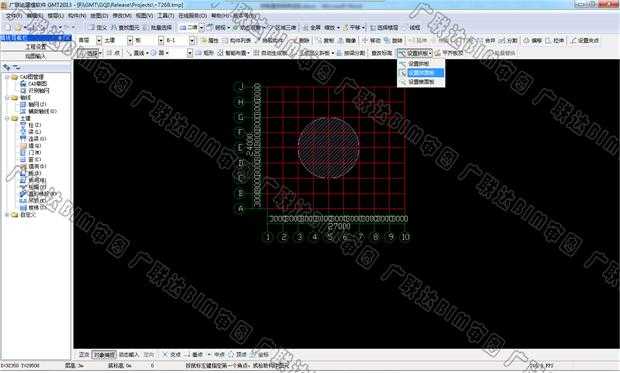
Task: Click the 全屏 full screen icon
Action: point(312,28)
